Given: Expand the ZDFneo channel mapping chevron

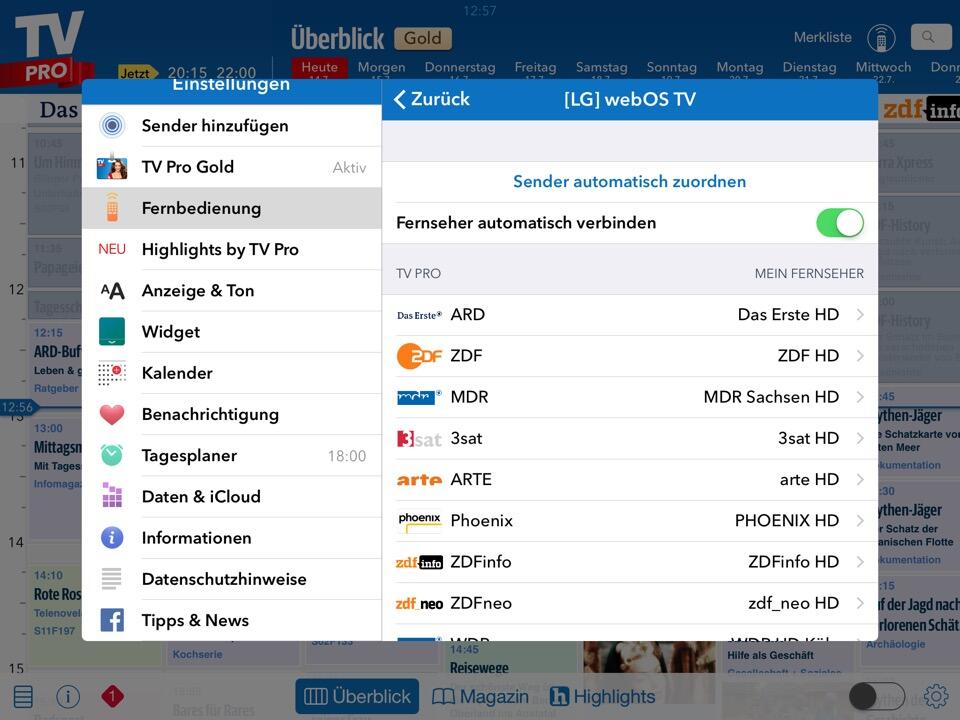Looking at the screenshot, I should 860,603.
